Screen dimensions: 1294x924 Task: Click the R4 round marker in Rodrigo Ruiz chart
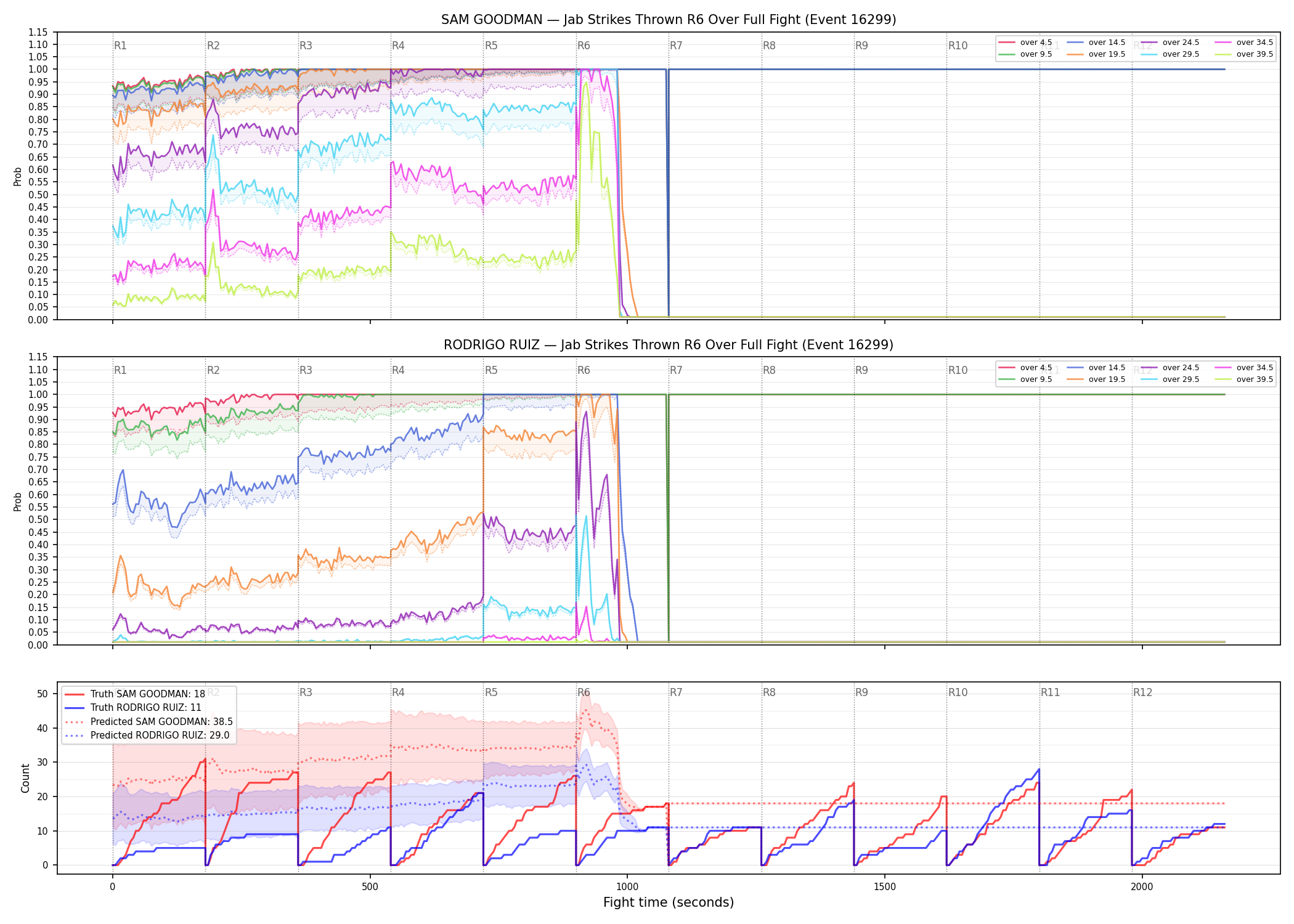(x=398, y=370)
